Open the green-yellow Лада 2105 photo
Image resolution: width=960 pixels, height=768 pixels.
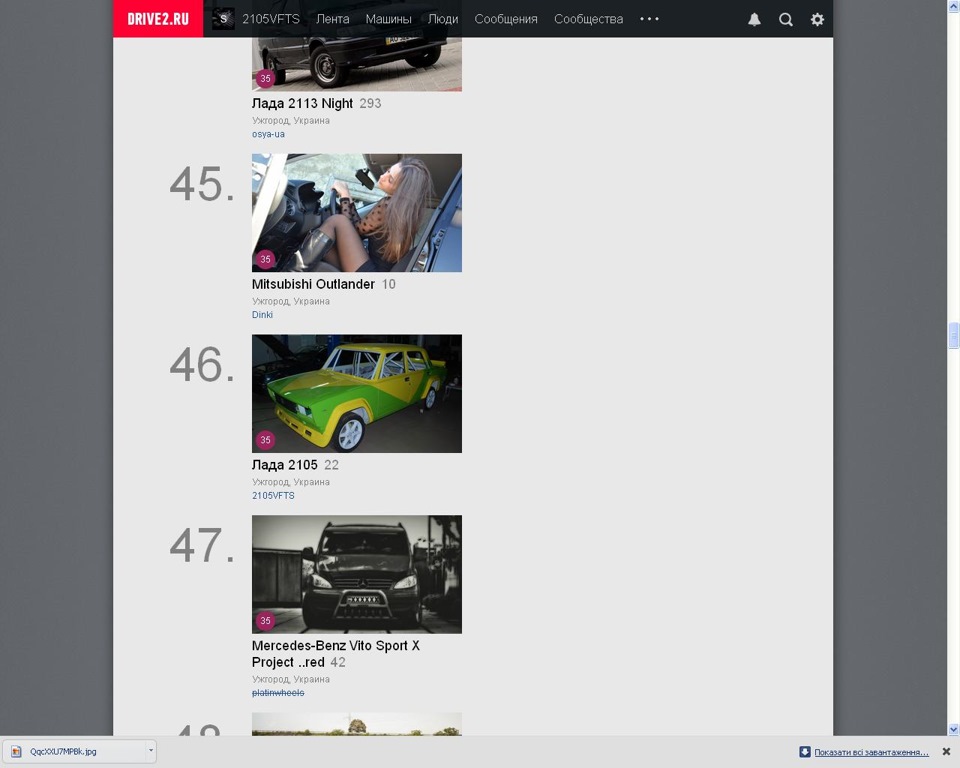coord(357,393)
